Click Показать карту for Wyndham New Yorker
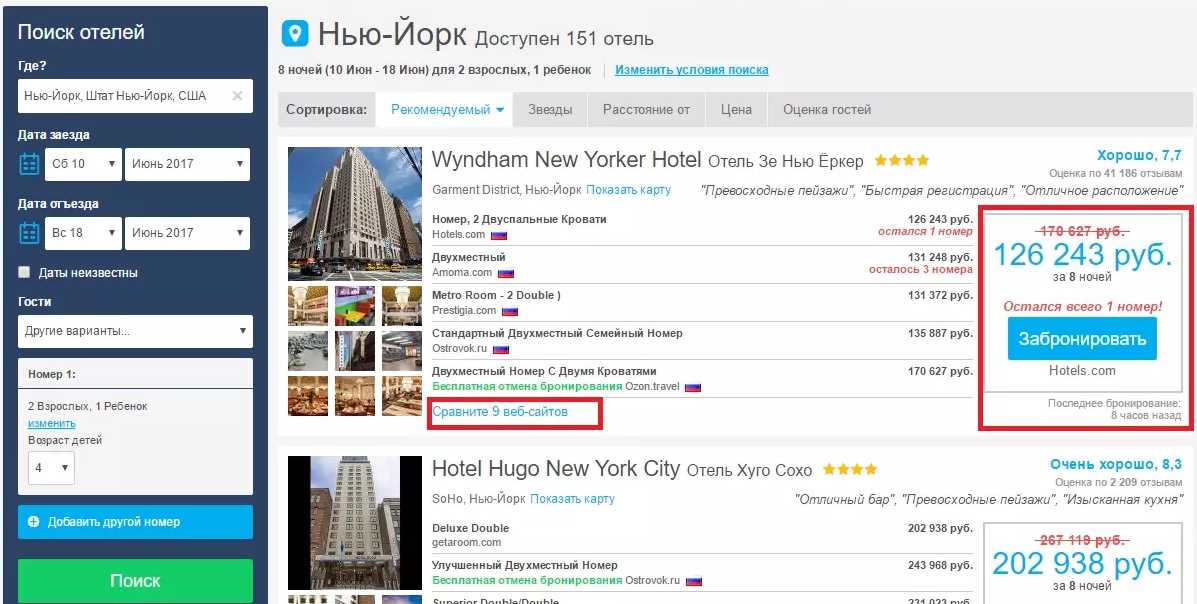Viewport: 1197px width, 604px height. pos(629,189)
